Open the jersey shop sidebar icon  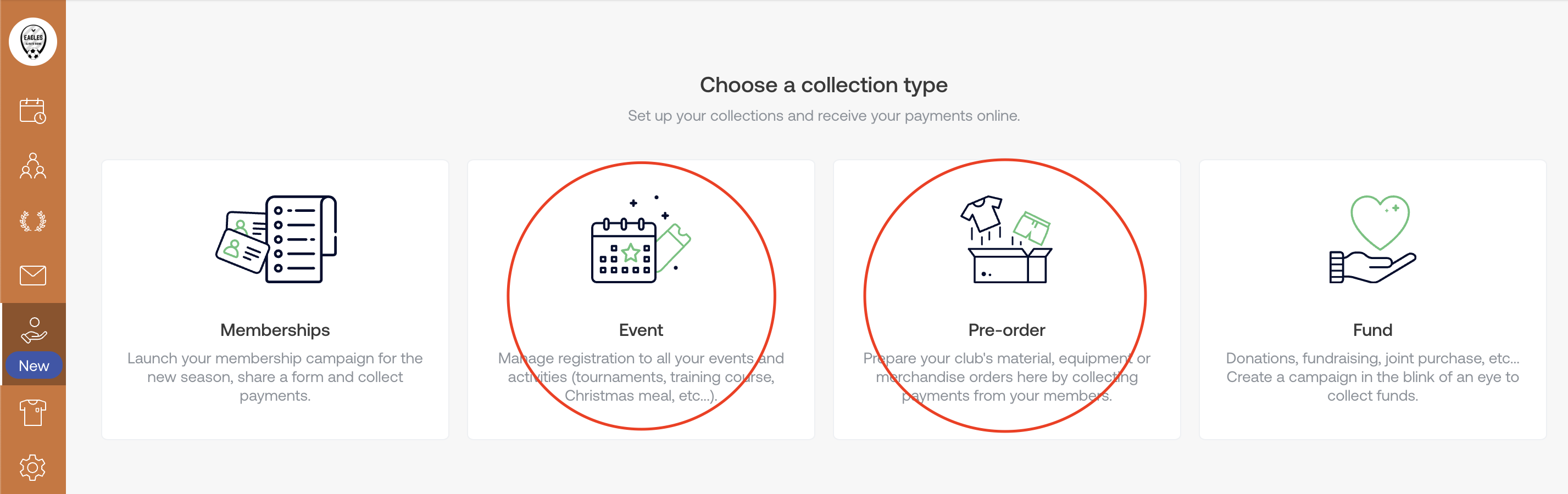[x=33, y=412]
